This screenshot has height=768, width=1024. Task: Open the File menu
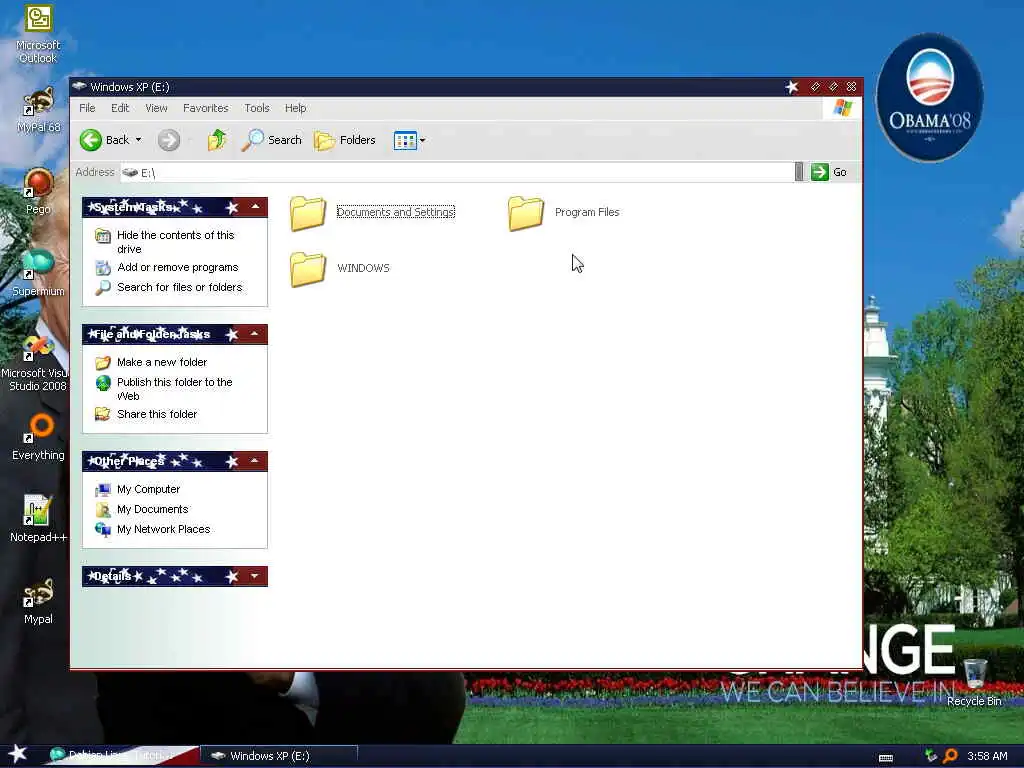[x=87, y=108]
